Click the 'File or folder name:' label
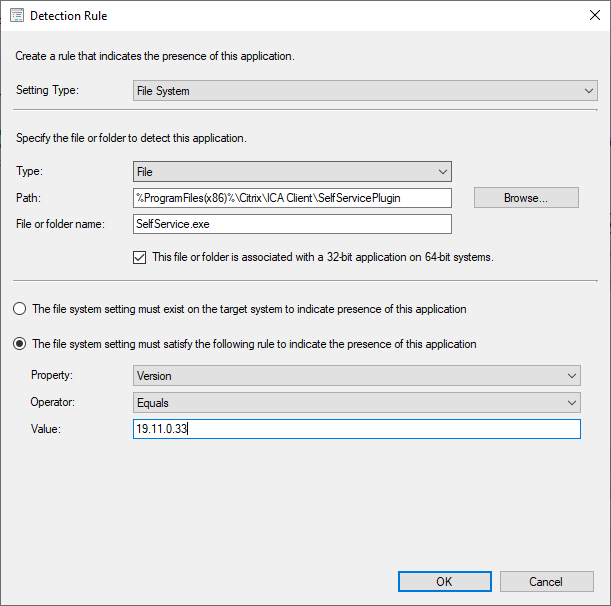The width and height of the screenshot is (611, 606). point(60,224)
